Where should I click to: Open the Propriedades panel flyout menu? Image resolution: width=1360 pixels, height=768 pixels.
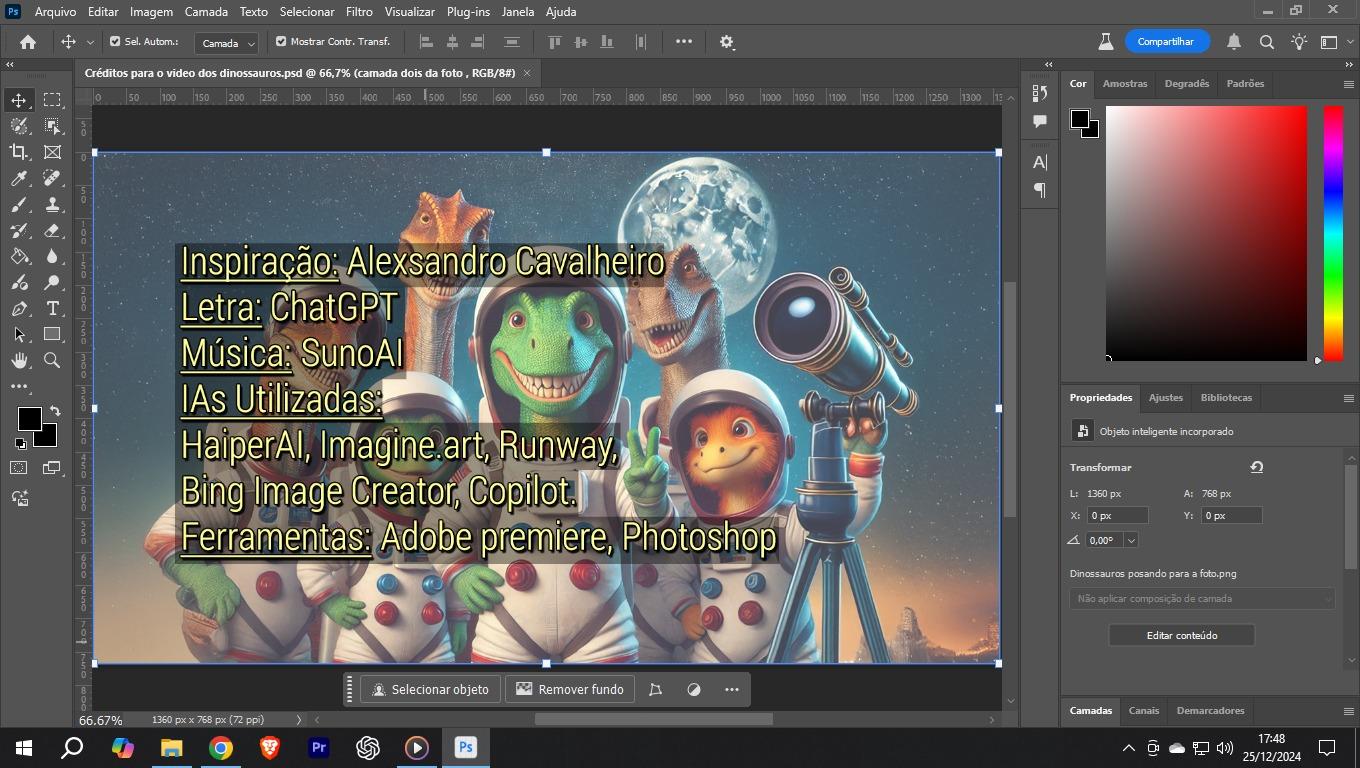click(1348, 398)
